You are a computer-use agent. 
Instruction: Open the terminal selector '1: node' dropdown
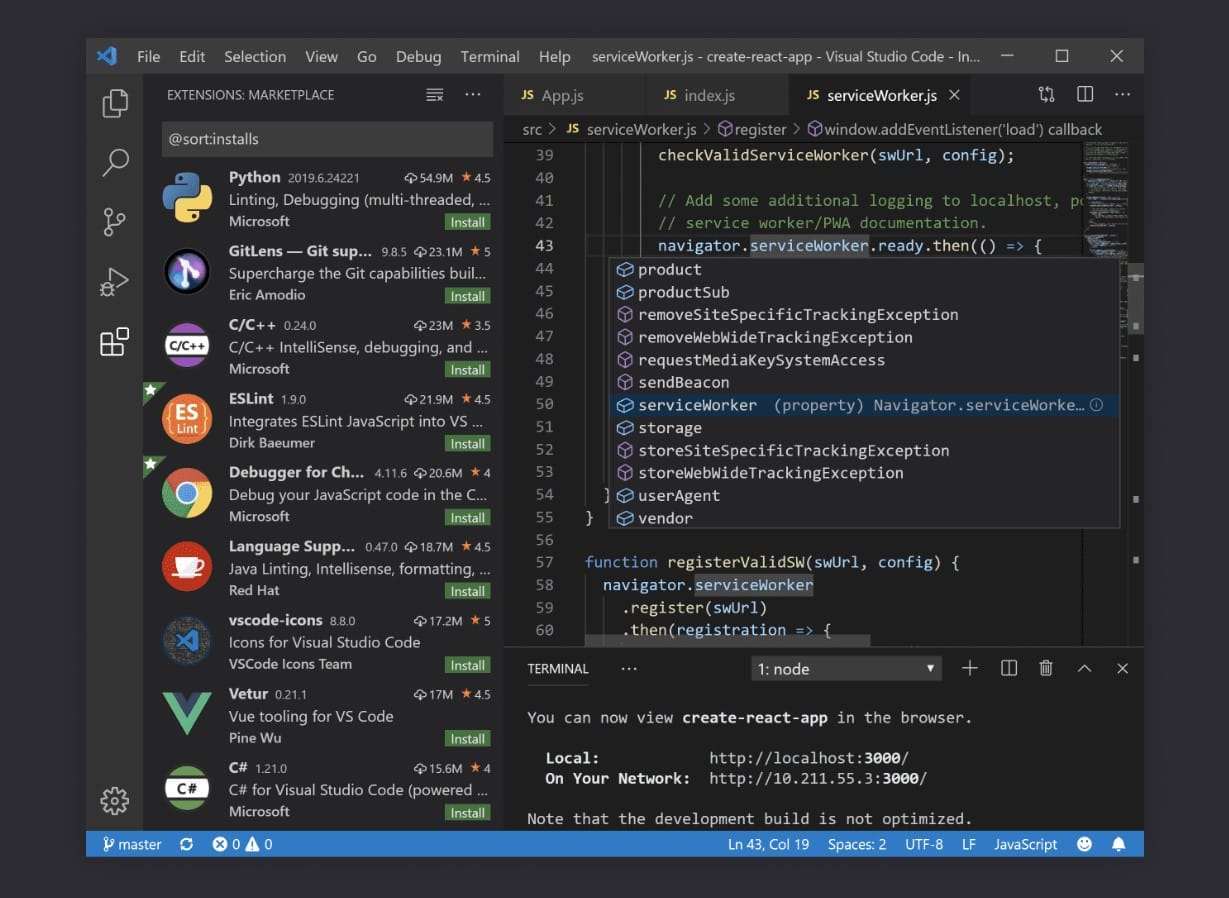(846, 668)
